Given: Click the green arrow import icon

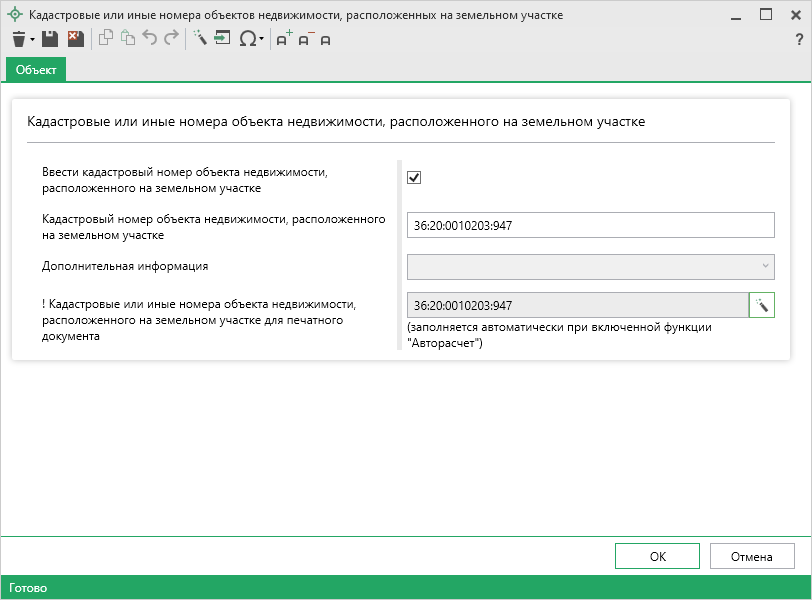Looking at the screenshot, I should tap(221, 39).
